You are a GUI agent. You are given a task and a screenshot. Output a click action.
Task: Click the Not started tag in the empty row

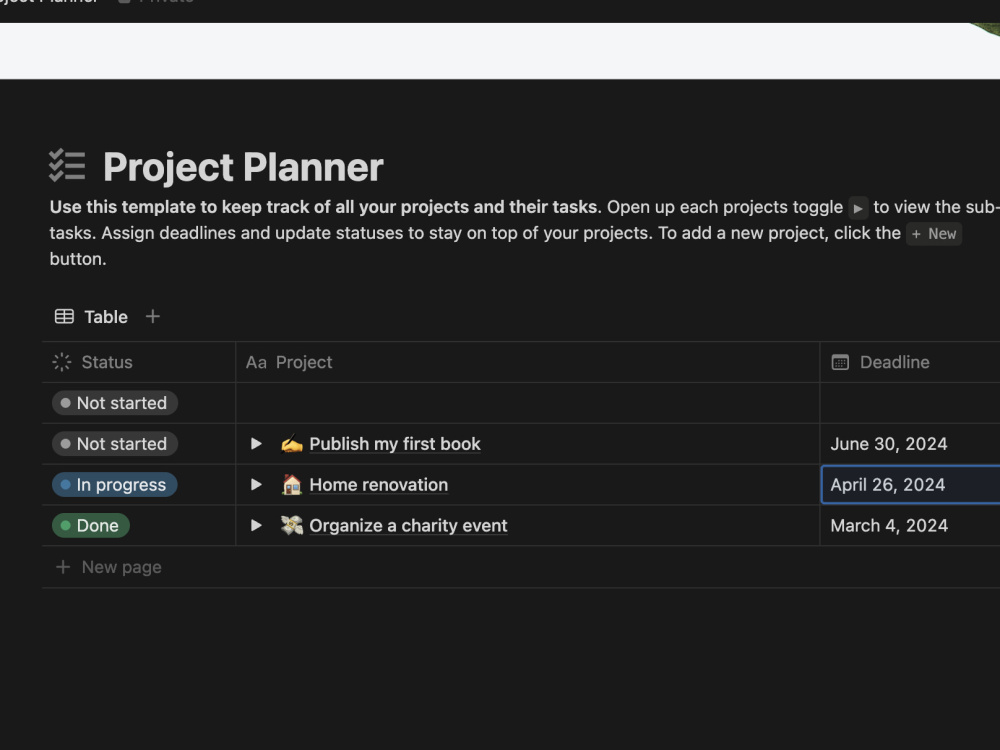[x=115, y=403]
